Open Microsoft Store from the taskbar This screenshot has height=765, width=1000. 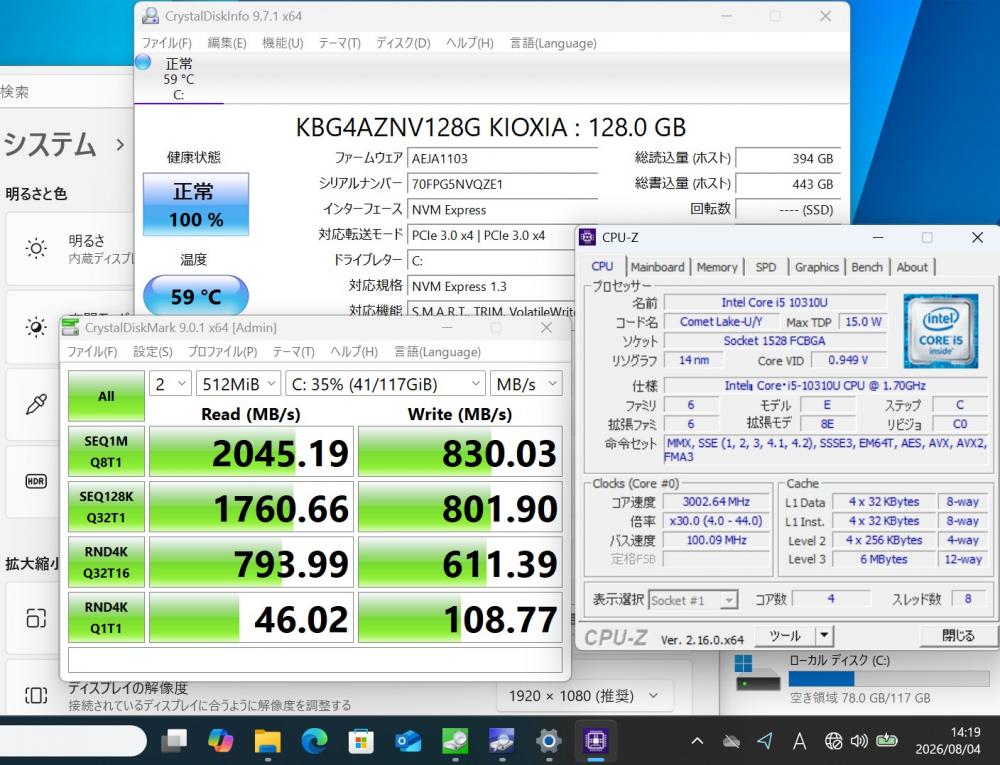(361, 741)
